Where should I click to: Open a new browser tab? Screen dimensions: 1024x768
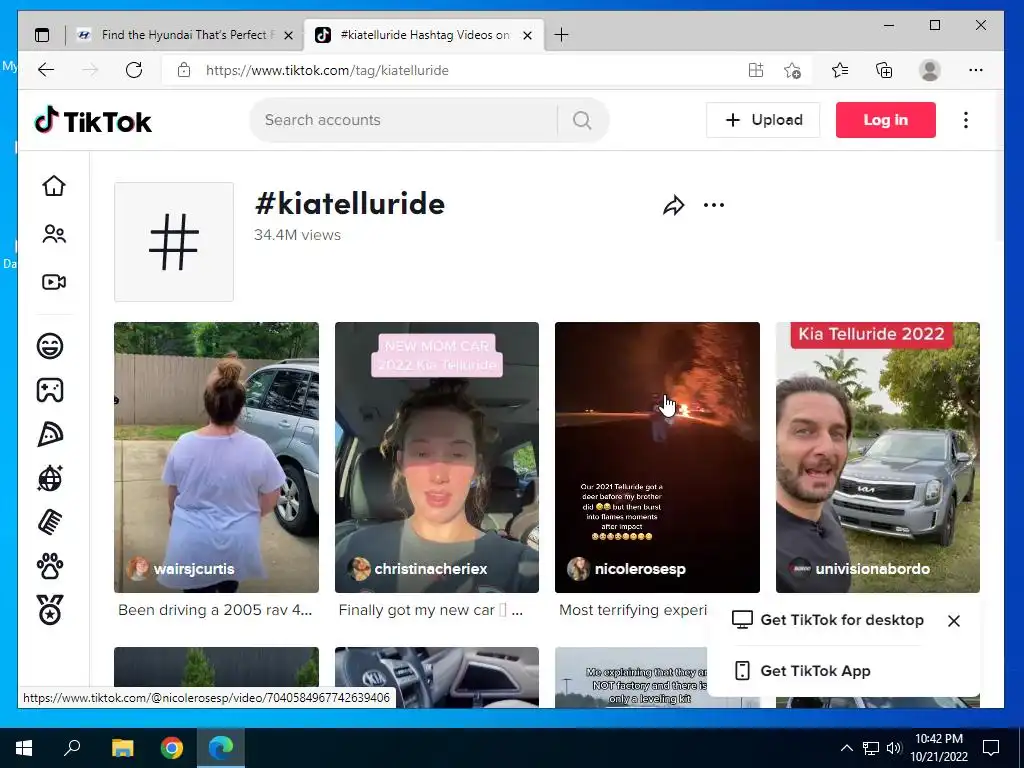(561, 35)
